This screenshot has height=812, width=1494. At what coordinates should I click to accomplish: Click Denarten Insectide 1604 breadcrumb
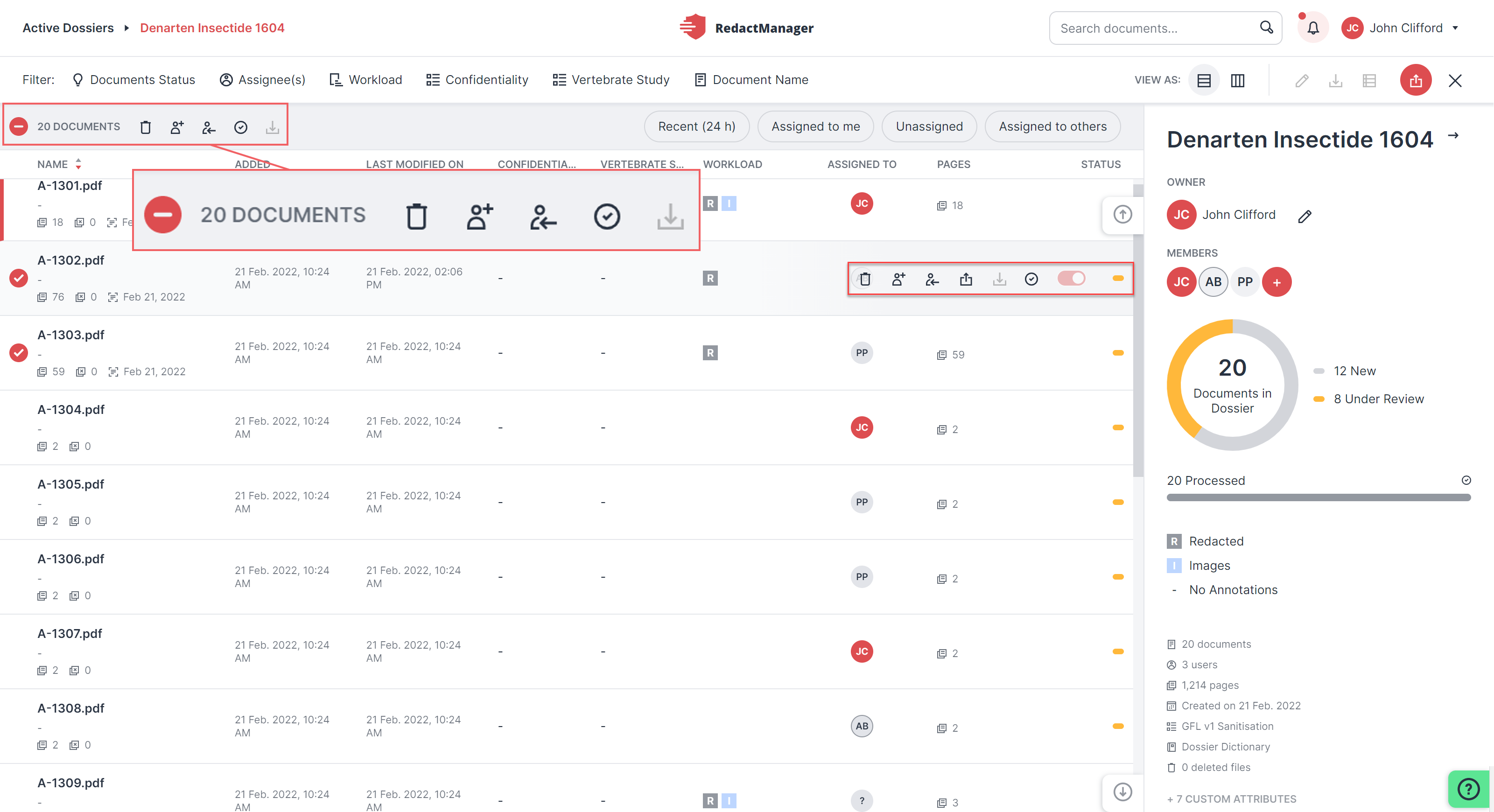[212, 28]
